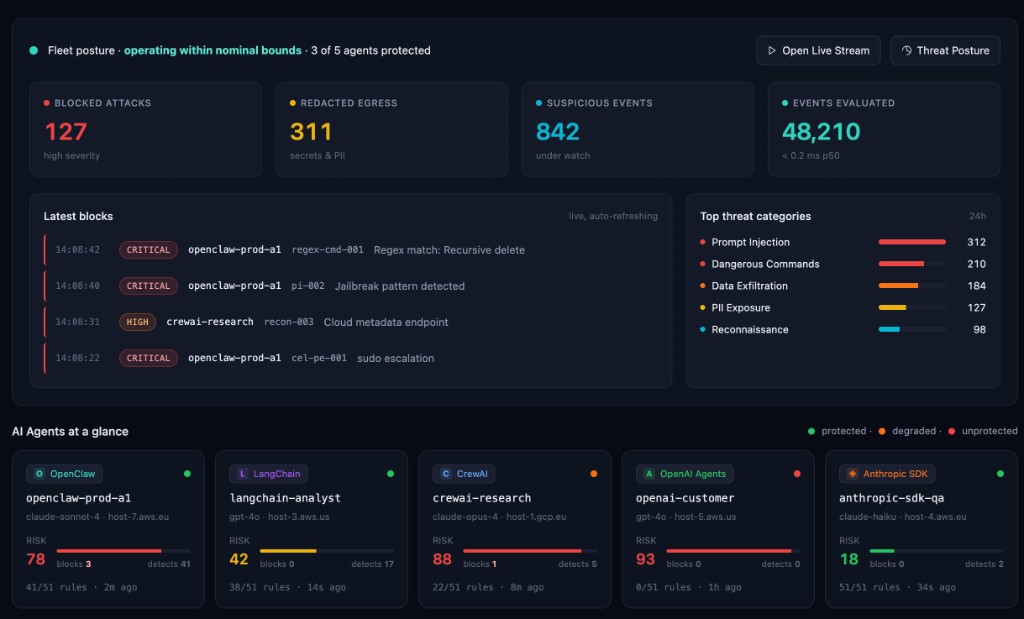
Task: Click the play icon in Open Live Stream
Action: pyautogui.click(x=772, y=50)
